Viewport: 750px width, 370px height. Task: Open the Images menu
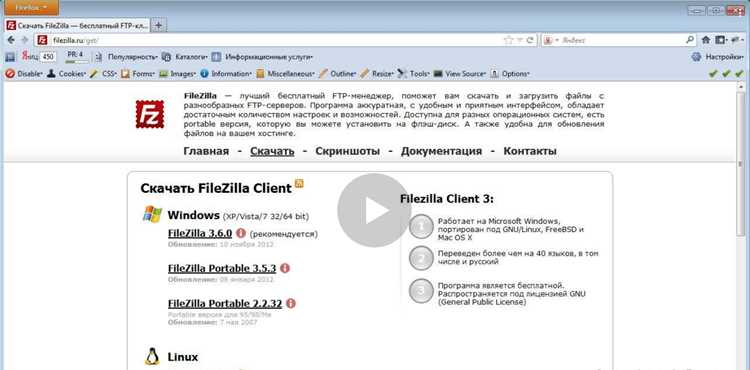coord(183,74)
